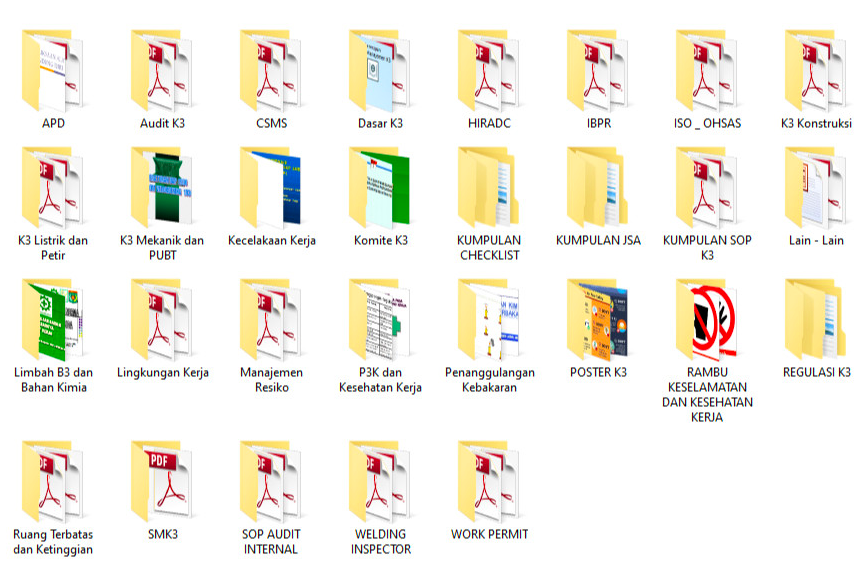Click the "Ruang Terbatas dan Ketinggian" label
This screenshot has height=588, width=865.
[x=53, y=542]
